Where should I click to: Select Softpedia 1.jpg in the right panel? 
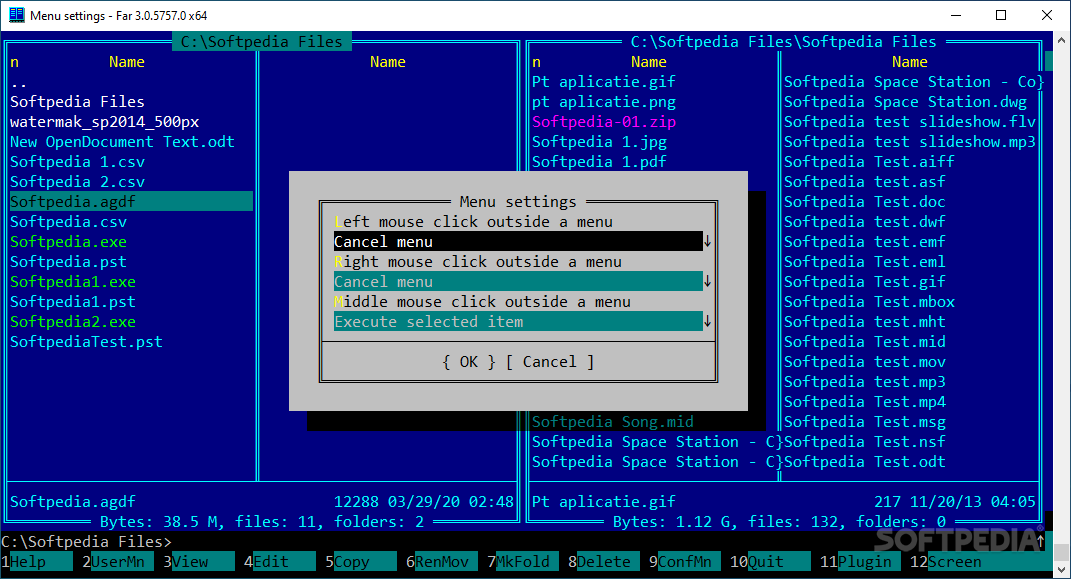pos(599,142)
